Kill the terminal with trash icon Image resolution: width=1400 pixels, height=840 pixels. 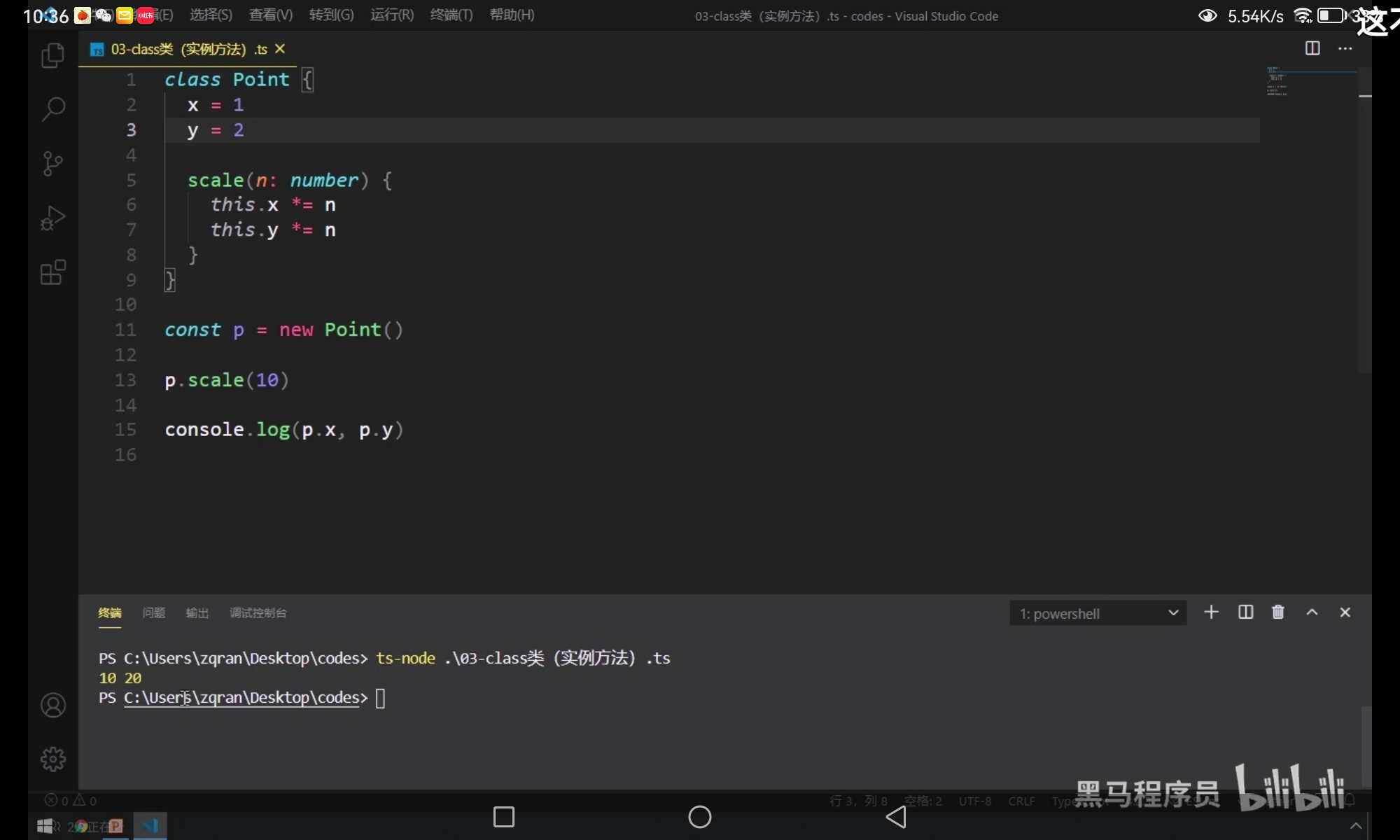click(1277, 612)
